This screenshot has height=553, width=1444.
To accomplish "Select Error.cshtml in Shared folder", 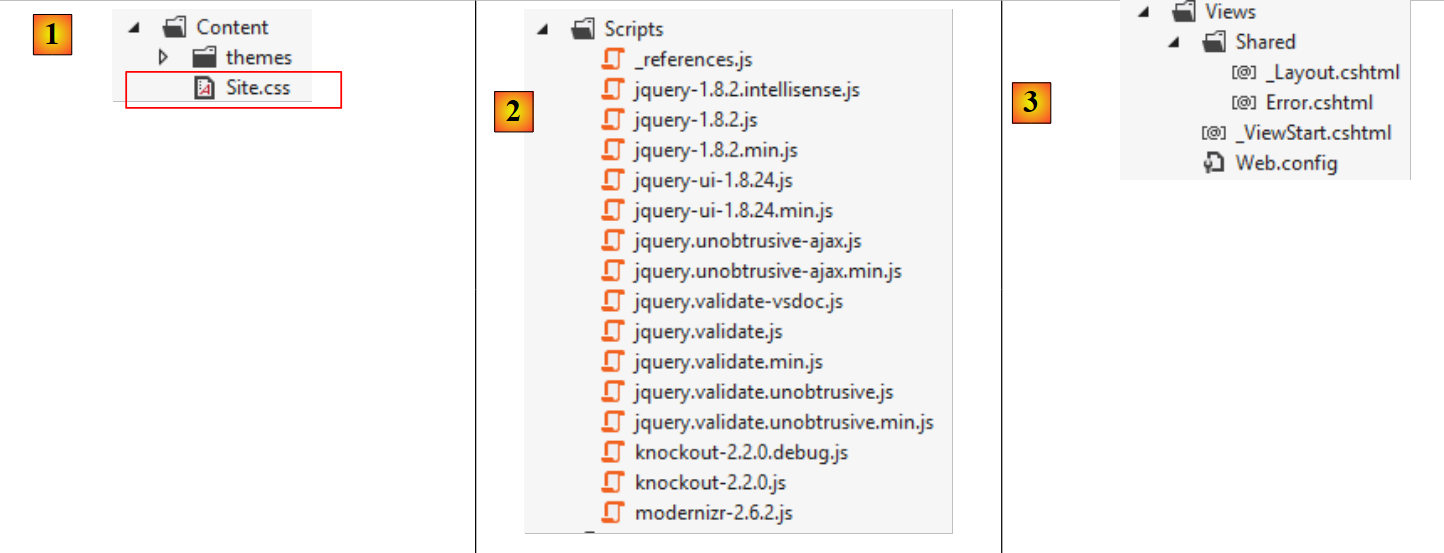I will (x=1318, y=103).
